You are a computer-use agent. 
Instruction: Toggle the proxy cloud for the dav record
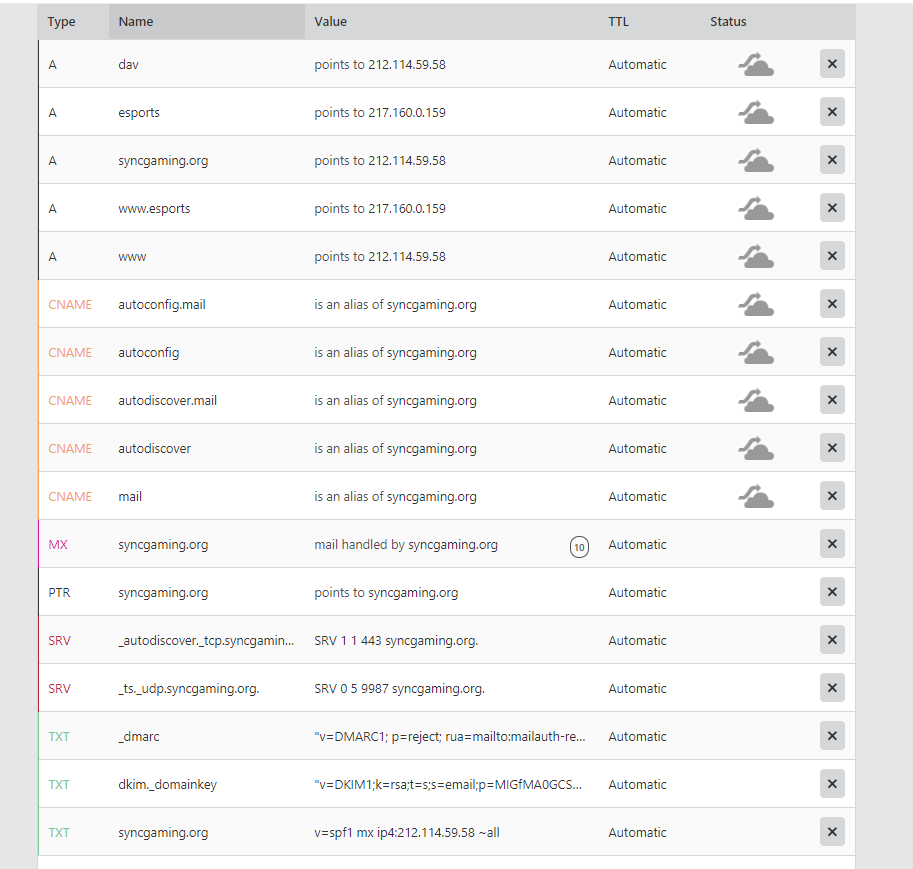756,64
